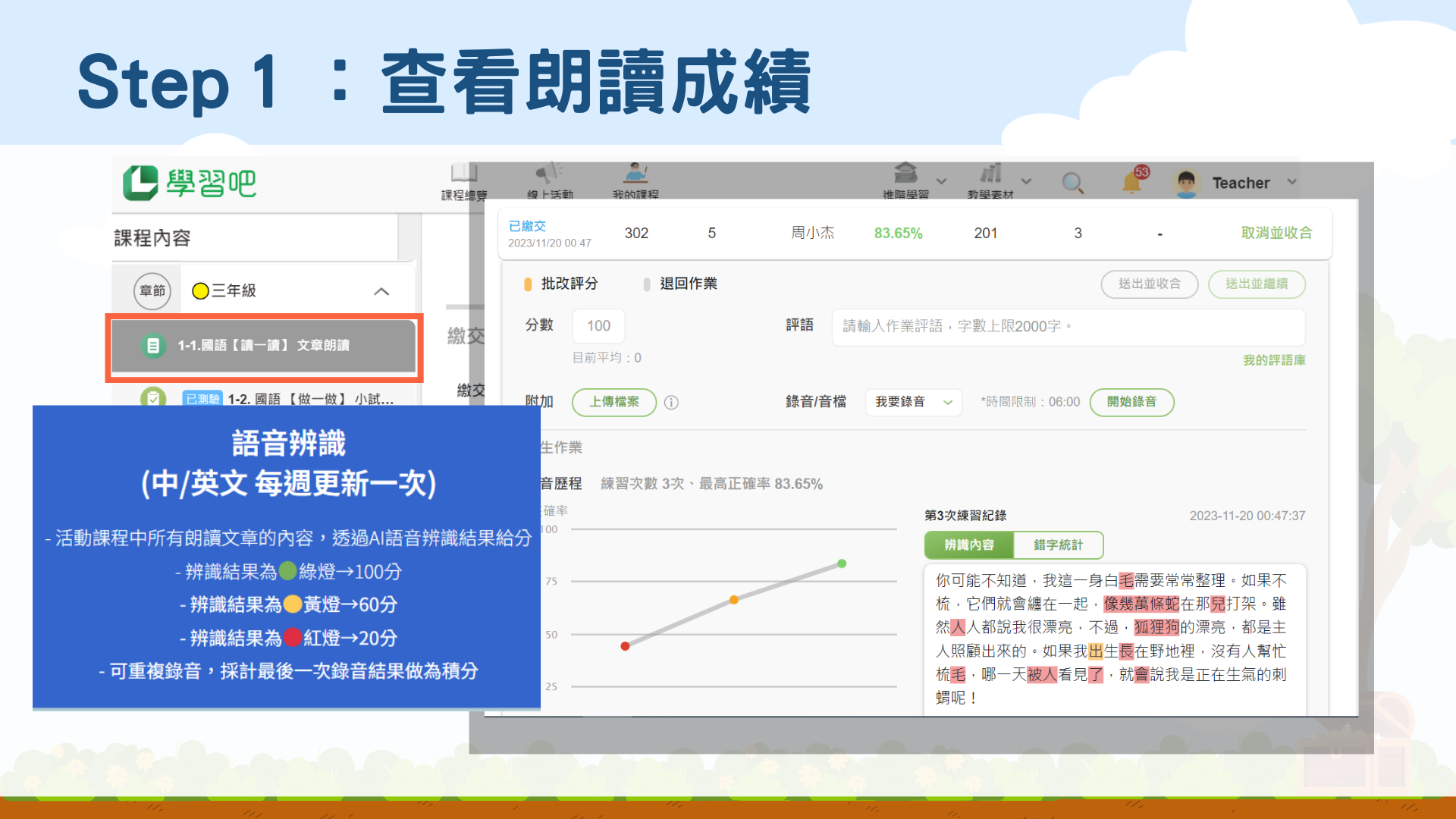
Task: Expand 進階學習 dropdown arrow
Action: tap(942, 181)
